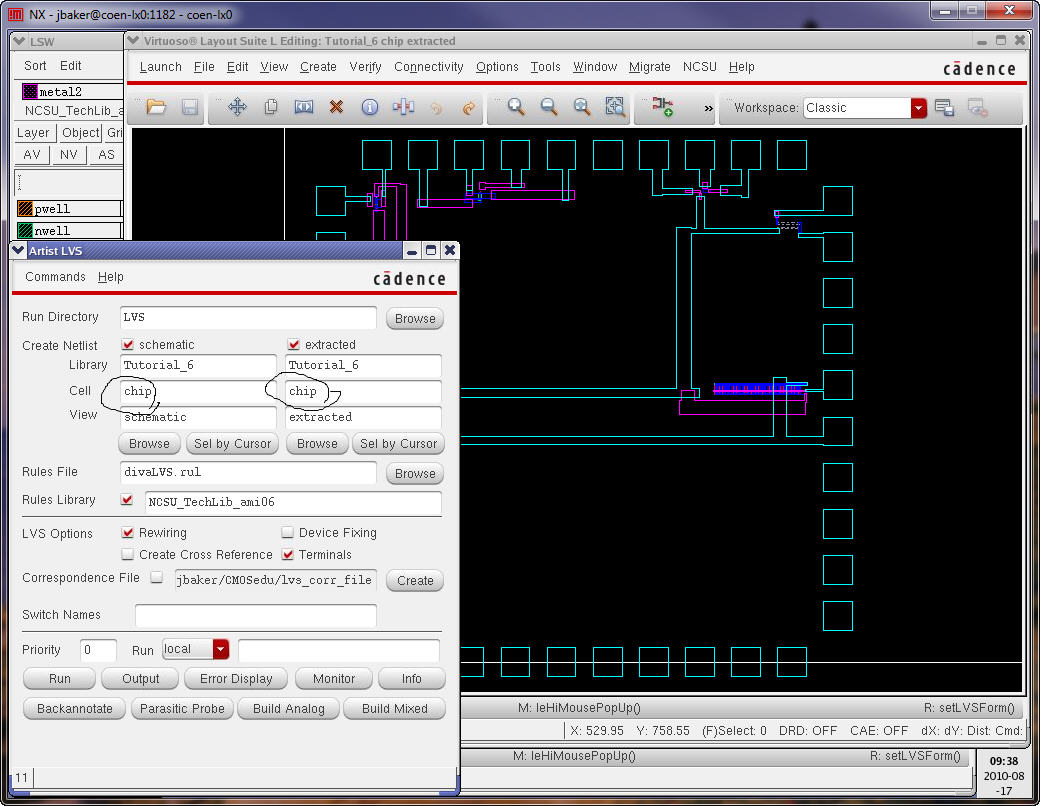Click the Redo arrow icon
This screenshot has height=806, width=1040.
click(x=468, y=107)
